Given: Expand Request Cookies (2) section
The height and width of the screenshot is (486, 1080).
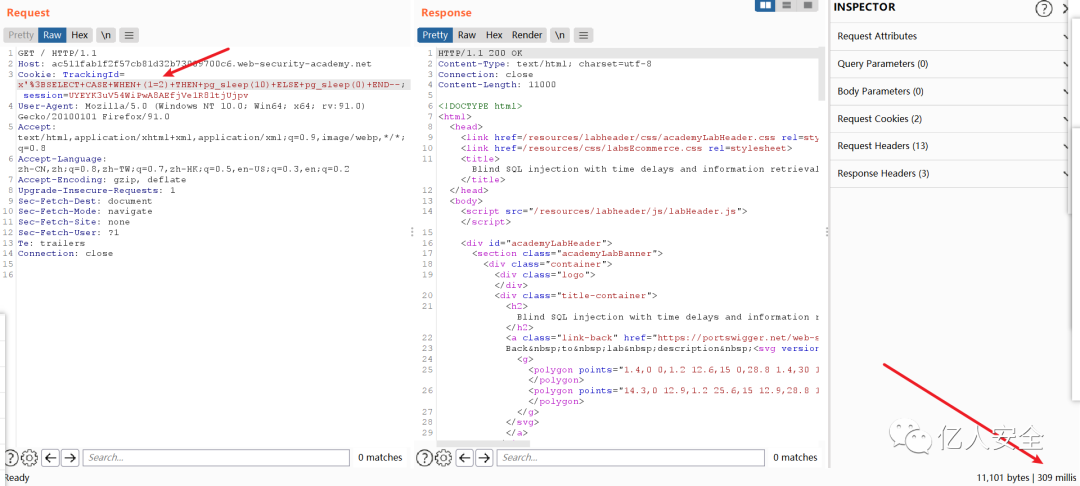Looking at the screenshot, I should pyautogui.click(x=951, y=119).
